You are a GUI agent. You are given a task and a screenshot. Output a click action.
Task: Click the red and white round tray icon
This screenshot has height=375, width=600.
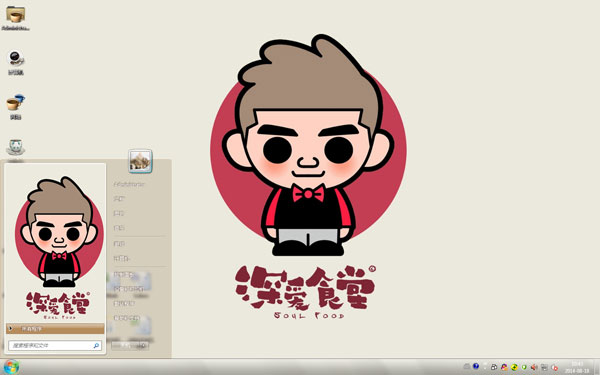click(554, 367)
